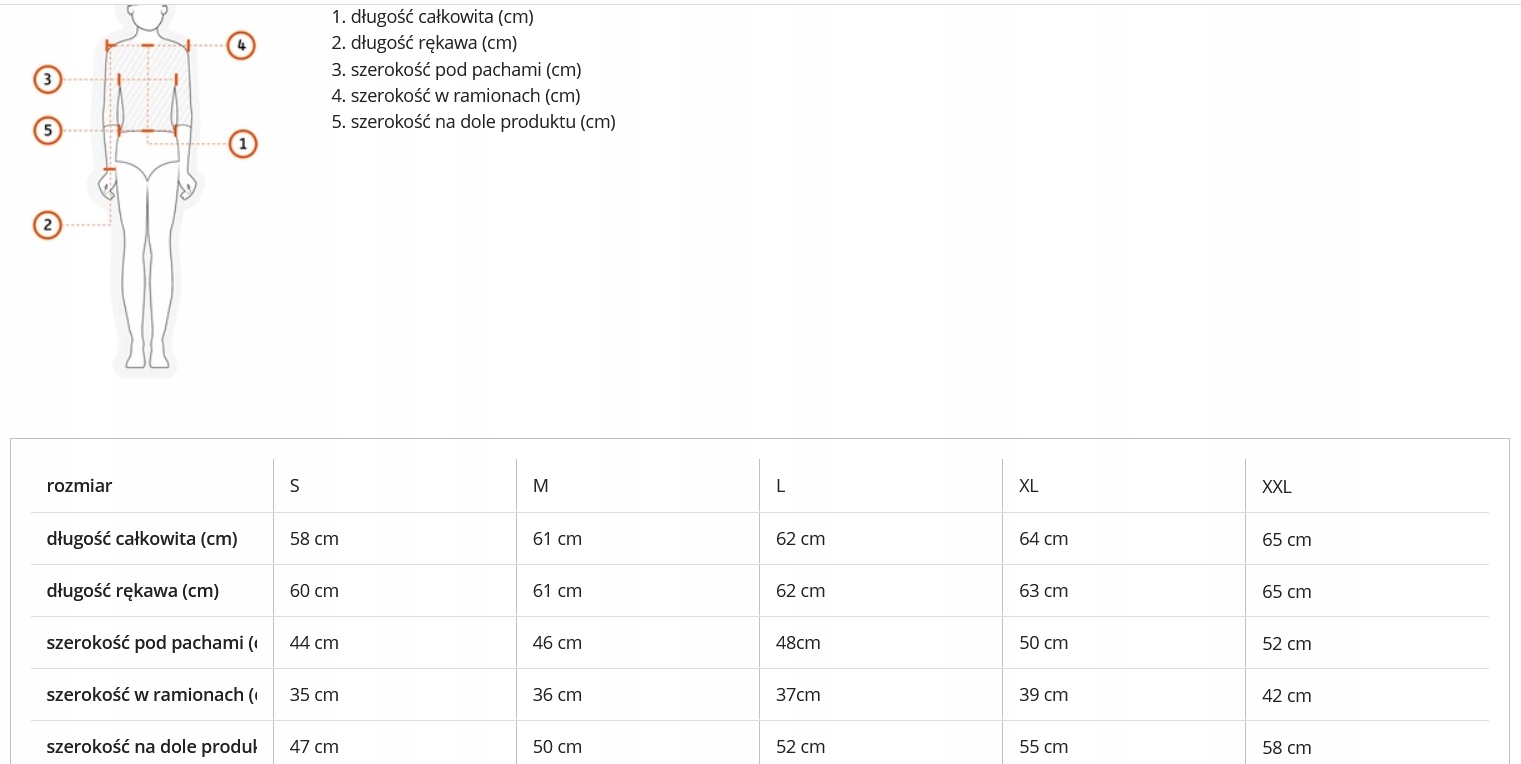Click the 55 cm bottom width cell
Image resolution: width=1521 pixels, height=764 pixels.
1043,747
